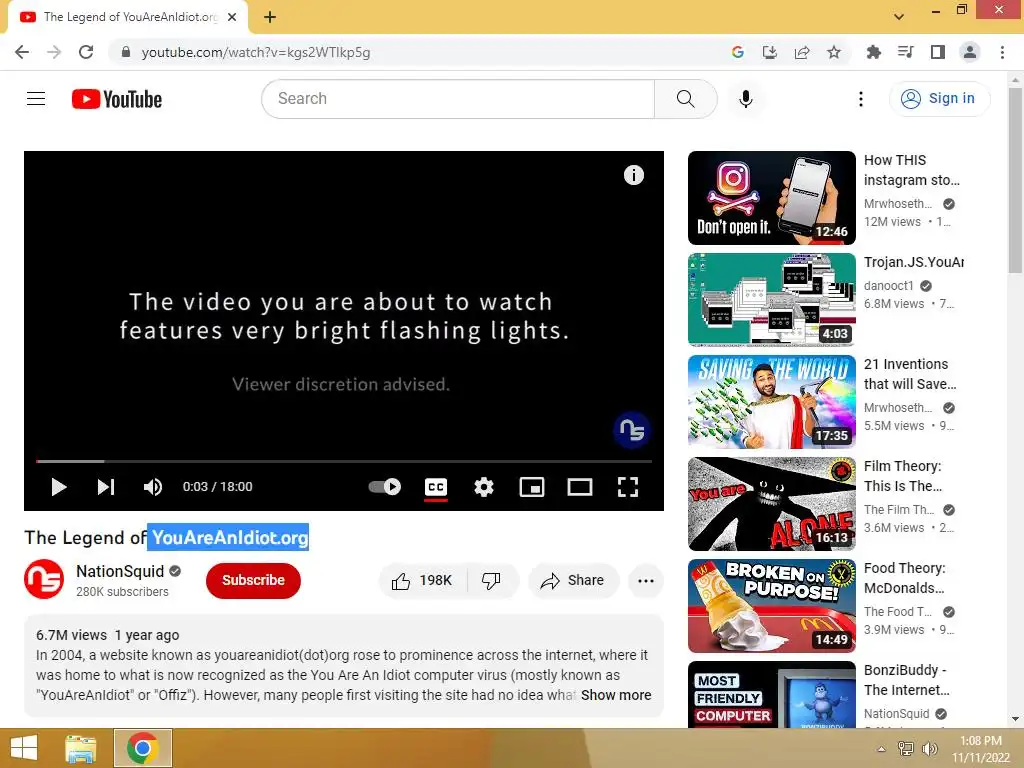Image resolution: width=1024 pixels, height=768 pixels.
Task: Open network tray icon
Action: click(905, 748)
